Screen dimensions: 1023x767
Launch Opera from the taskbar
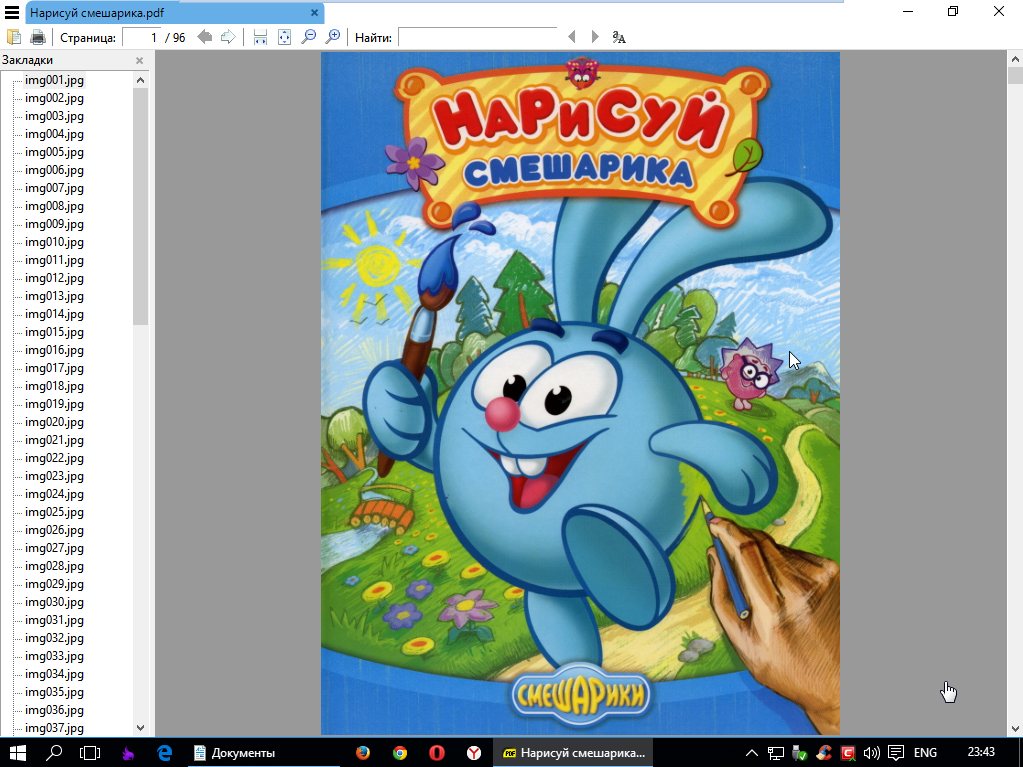(x=436, y=753)
